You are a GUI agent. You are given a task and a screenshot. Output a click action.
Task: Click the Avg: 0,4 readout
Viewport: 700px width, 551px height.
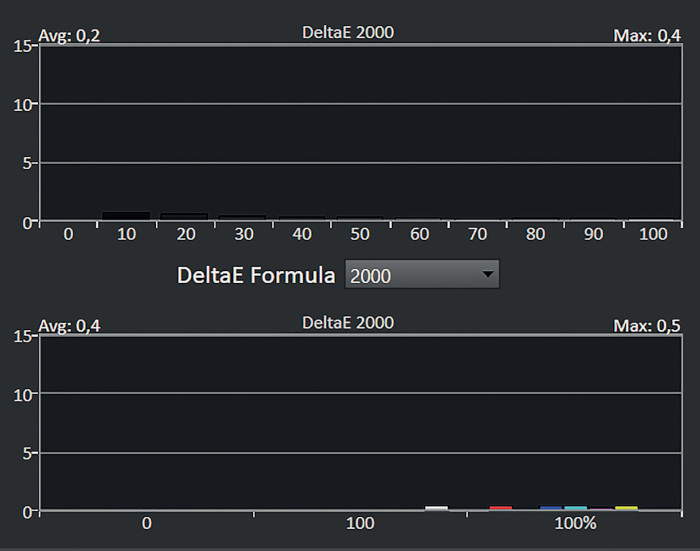(69, 326)
